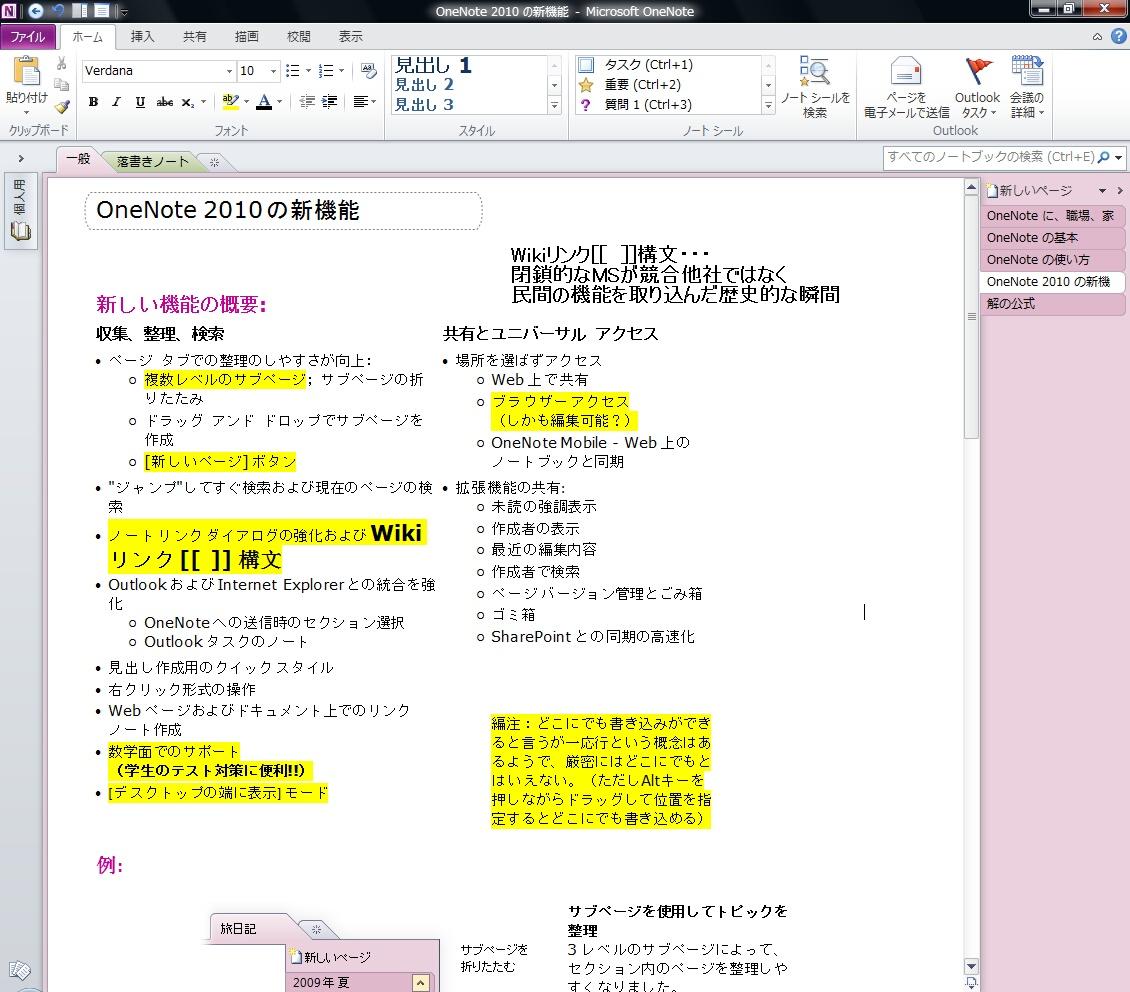1130x992 pixels.
Task: Click the full page view icon in title bar
Action: point(102,11)
